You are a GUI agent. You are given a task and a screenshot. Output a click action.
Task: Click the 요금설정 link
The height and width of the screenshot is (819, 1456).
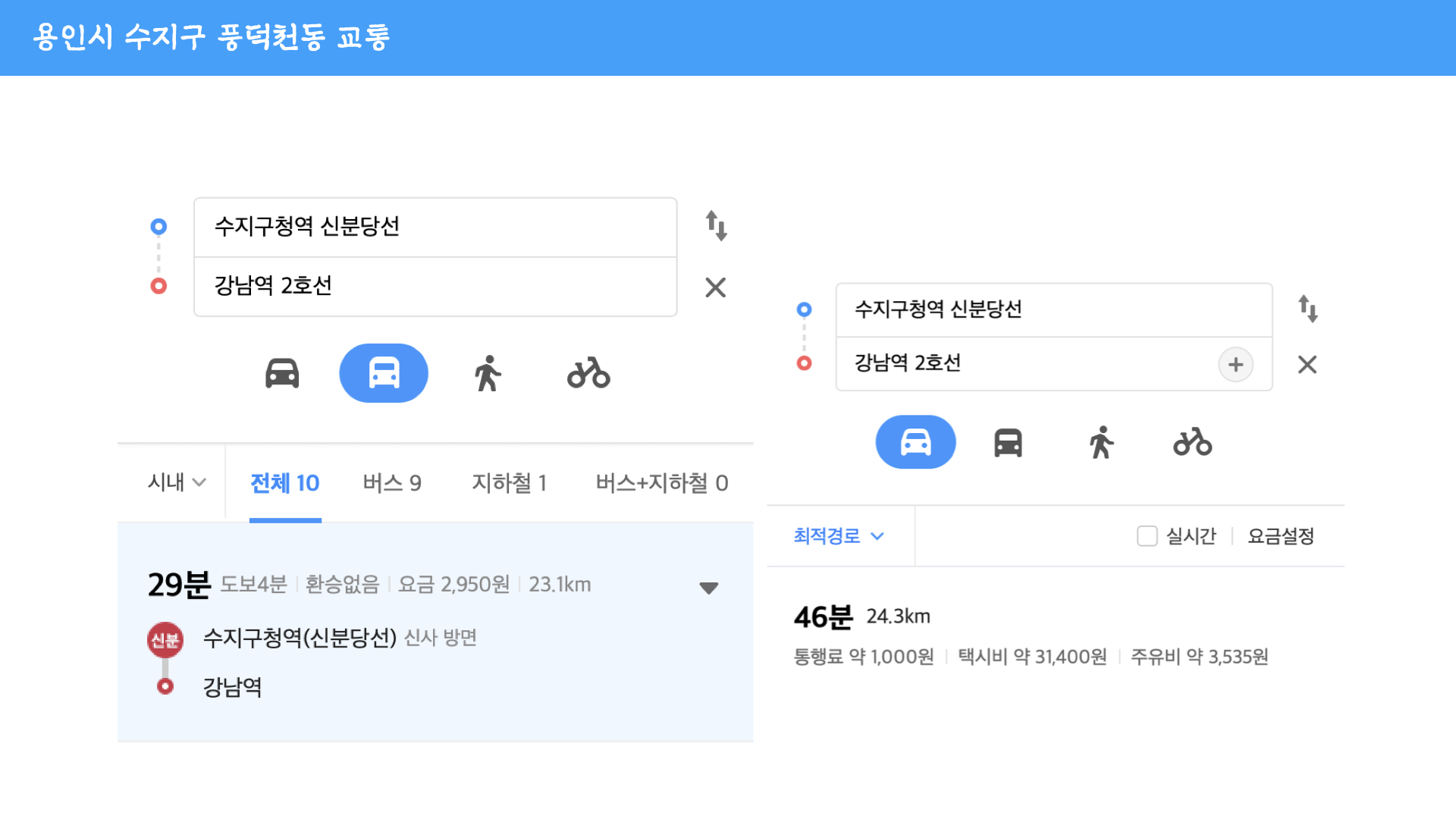(x=1280, y=536)
